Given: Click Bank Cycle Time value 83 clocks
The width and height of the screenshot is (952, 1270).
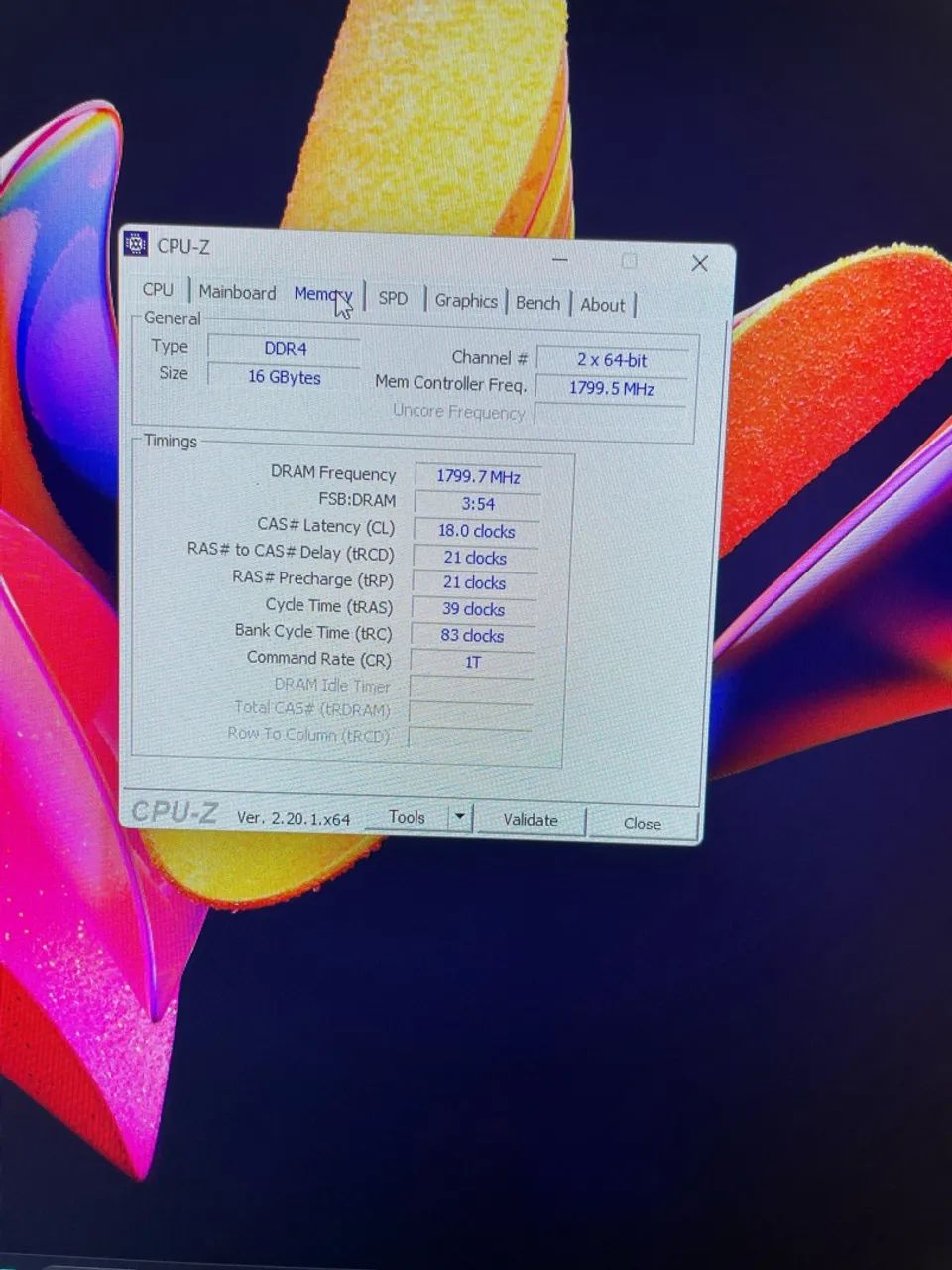Looking at the screenshot, I should [x=472, y=636].
